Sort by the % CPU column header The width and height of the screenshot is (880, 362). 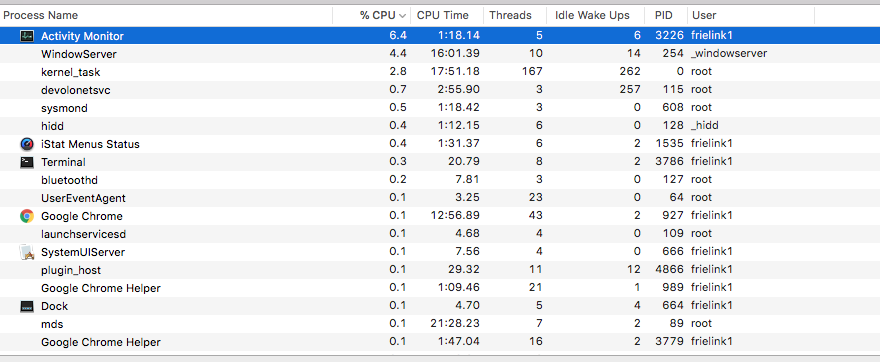(371, 15)
